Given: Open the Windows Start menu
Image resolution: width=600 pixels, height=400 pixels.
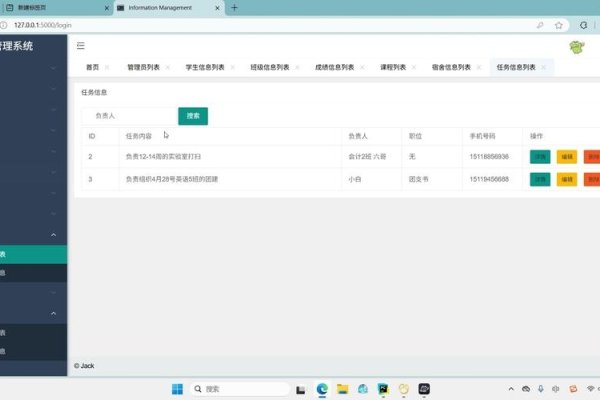Looking at the screenshot, I should pyautogui.click(x=177, y=389).
